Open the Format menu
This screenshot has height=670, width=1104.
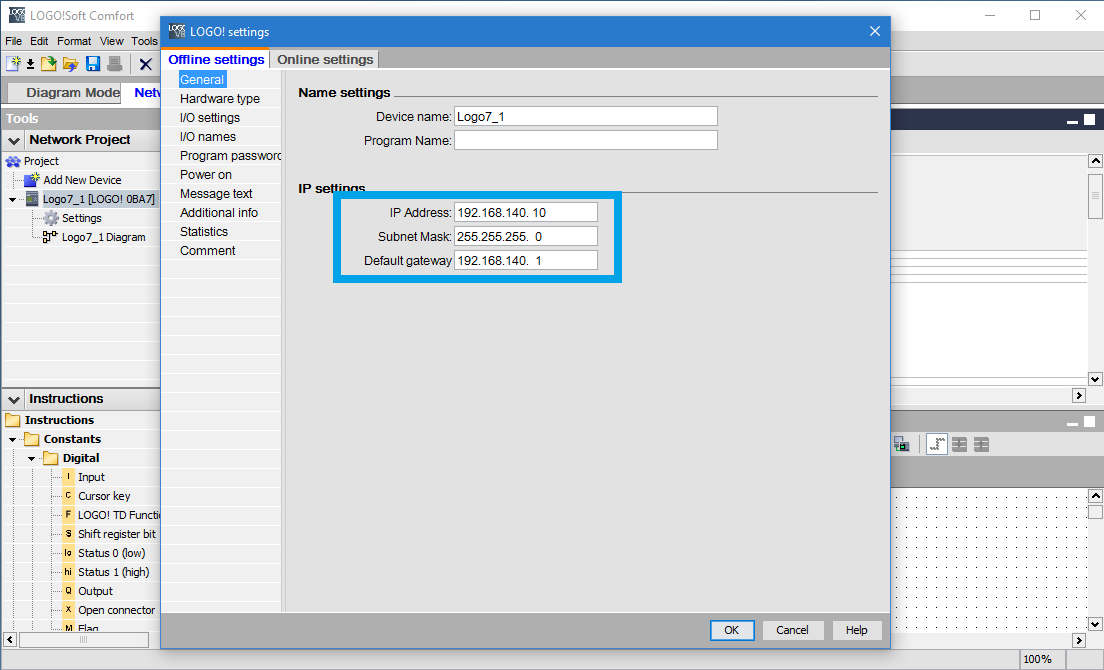(74, 41)
